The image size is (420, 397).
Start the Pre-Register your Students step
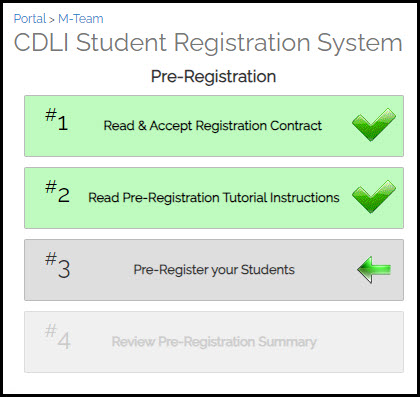pyautogui.click(x=214, y=270)
